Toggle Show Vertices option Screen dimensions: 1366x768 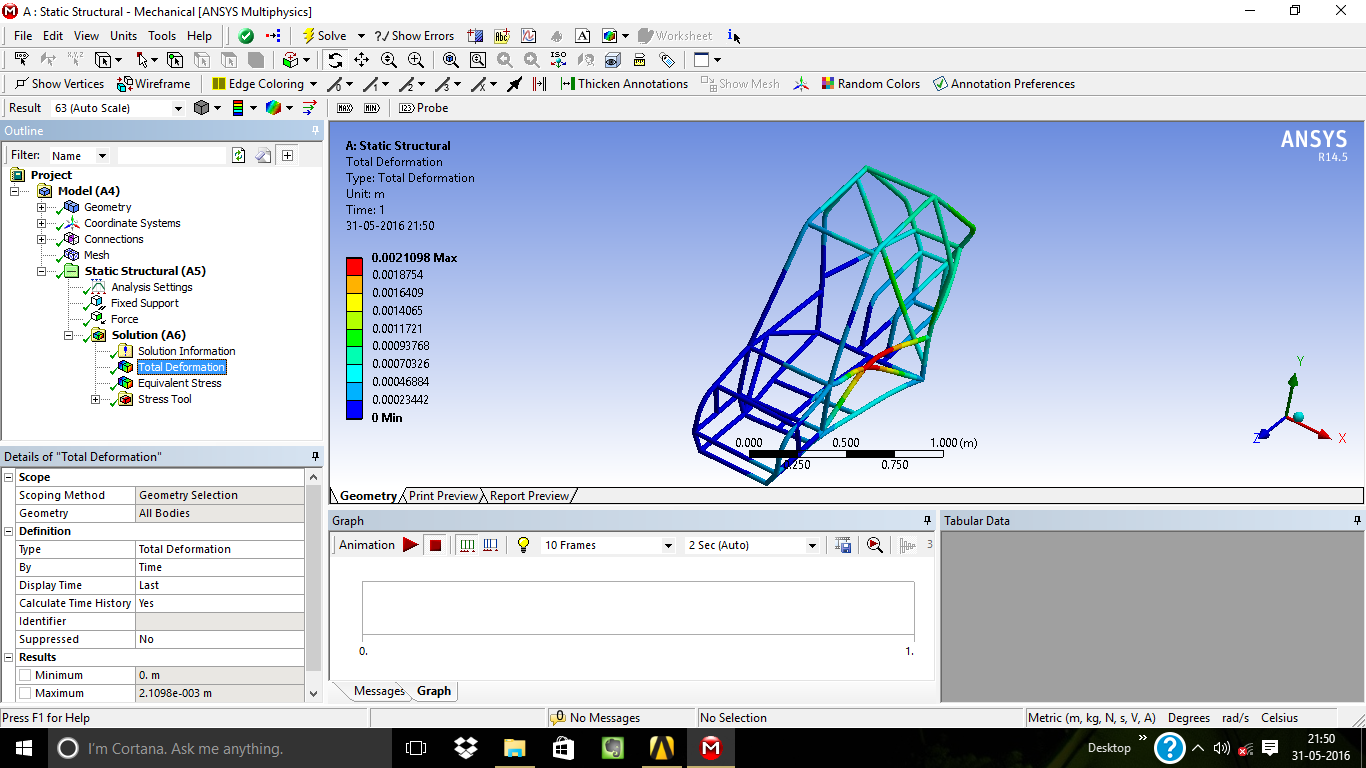coord(59,84)
